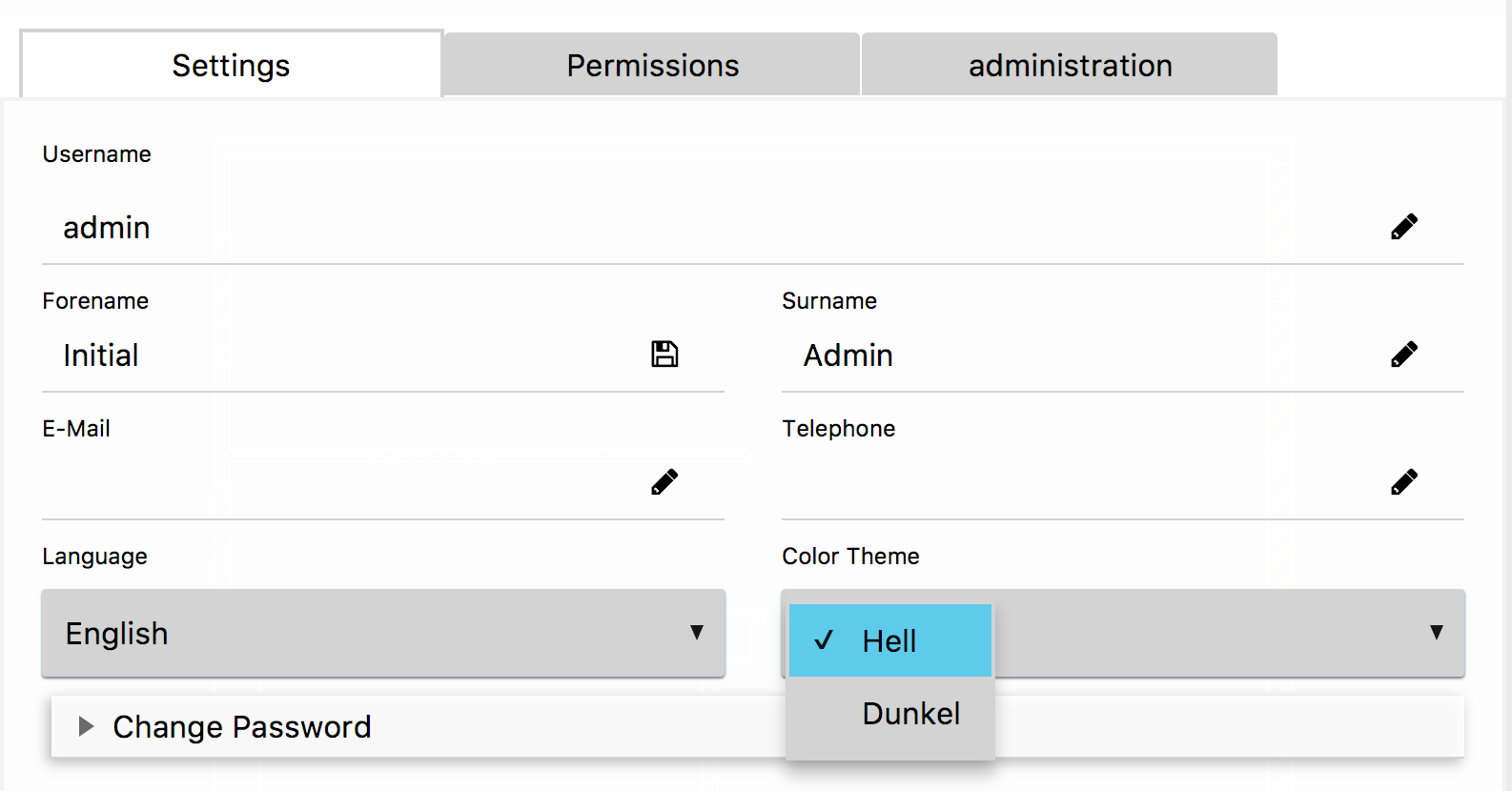Image resolution: width=1512 pixels, height=791 pixels.
Task: Click the Surname field containing Admin
Action: [1077, 355]
